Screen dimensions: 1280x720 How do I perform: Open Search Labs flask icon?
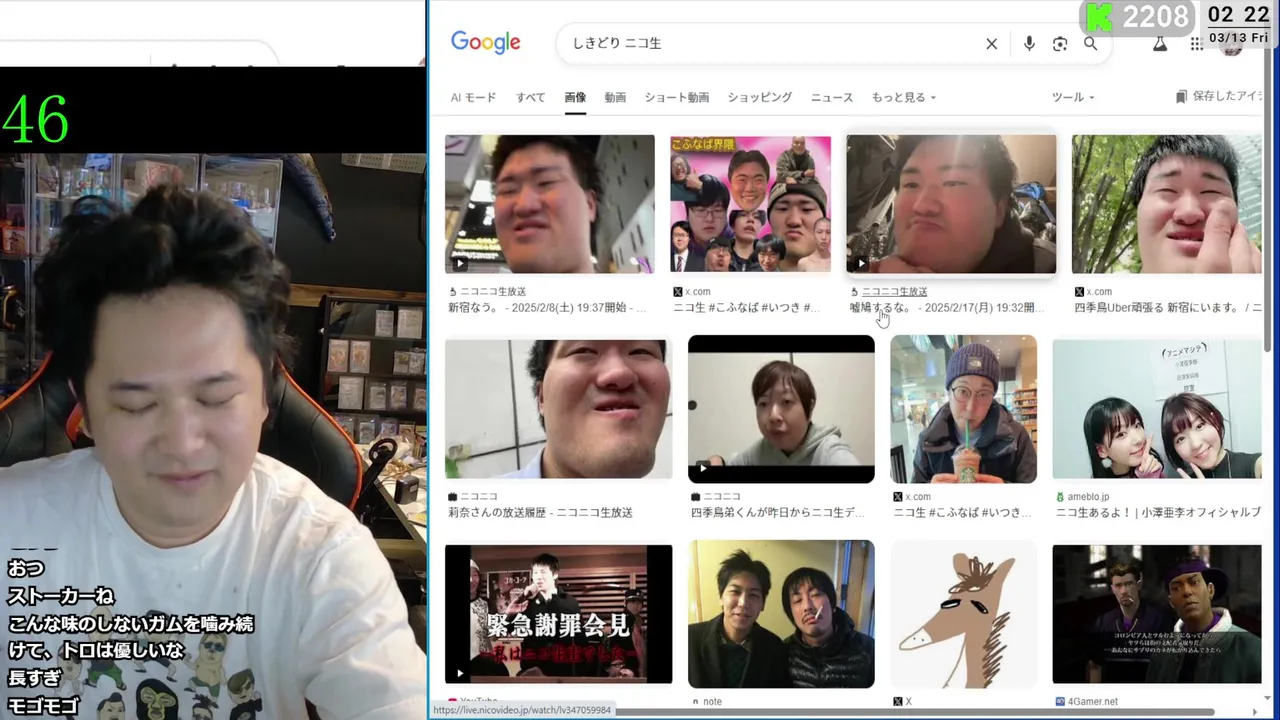click(x=1160, y=44)
